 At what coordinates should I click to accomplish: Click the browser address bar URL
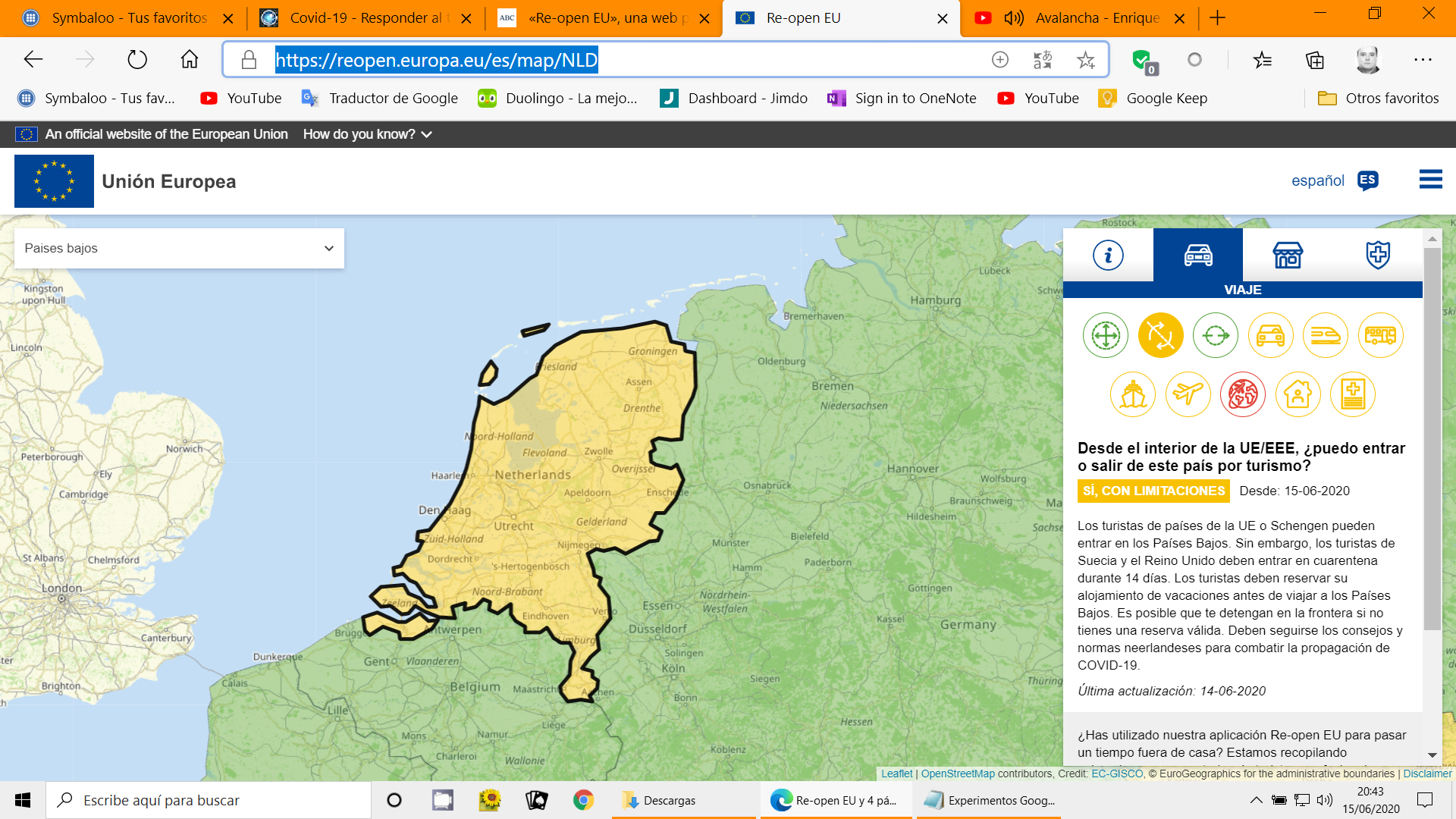(x=436, y=60)
